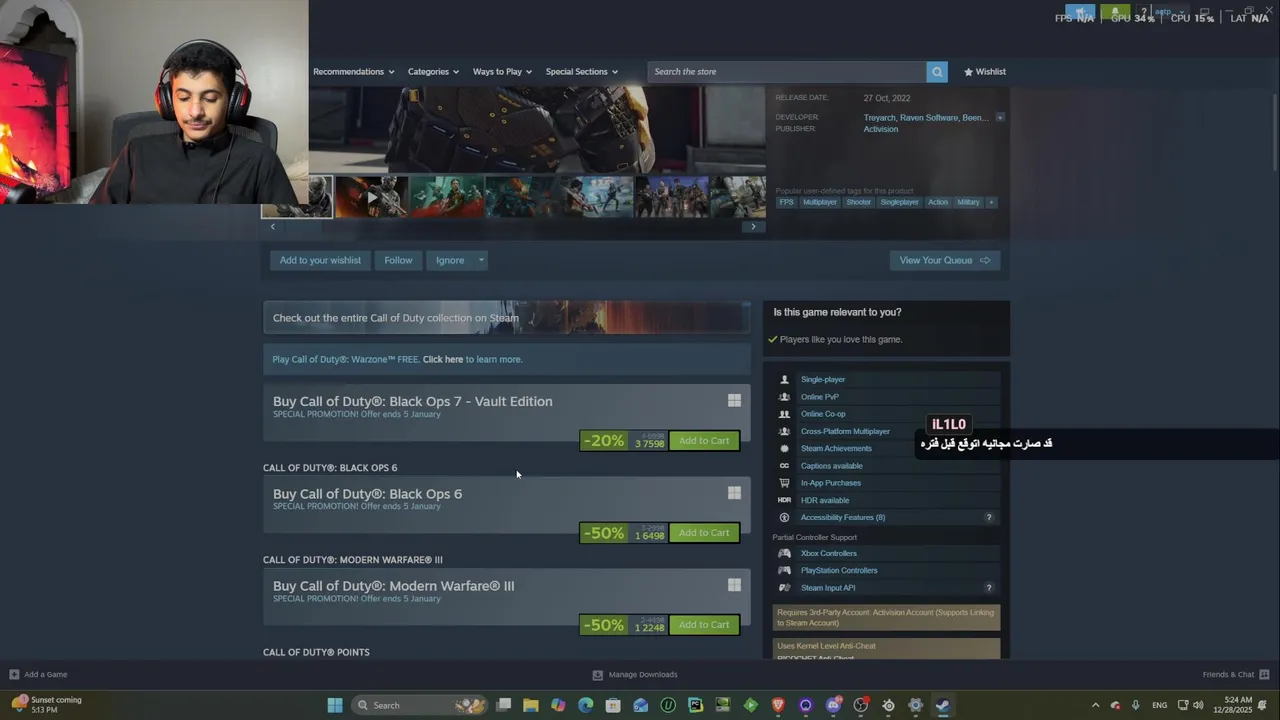Click the Add a Game plus icon
The height and width of the screenshot is (720, 1280).
[x=14, y=675]
